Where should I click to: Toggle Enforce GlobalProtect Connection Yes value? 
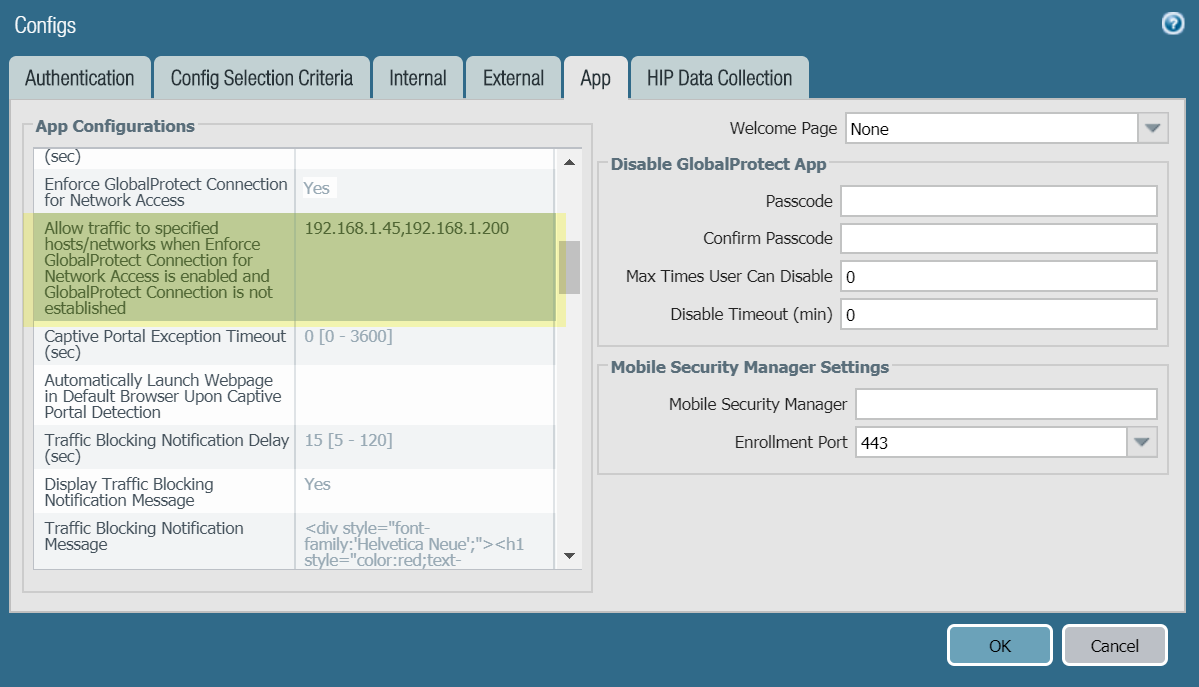(318, 188)
